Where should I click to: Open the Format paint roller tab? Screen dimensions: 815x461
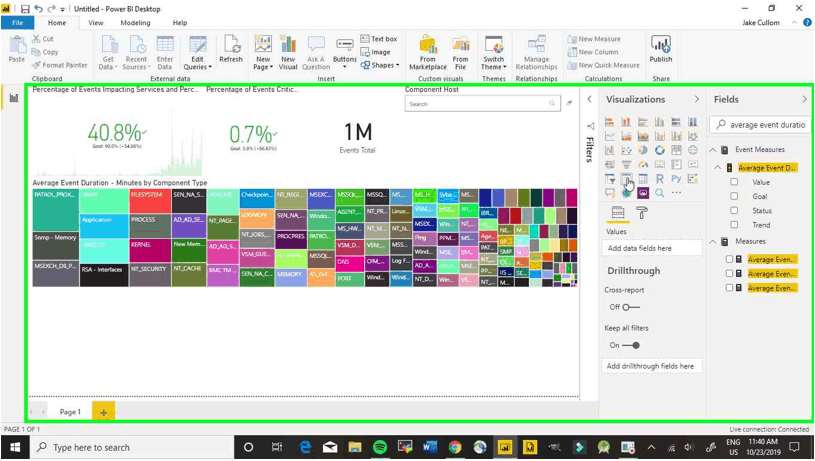[642, 213]
